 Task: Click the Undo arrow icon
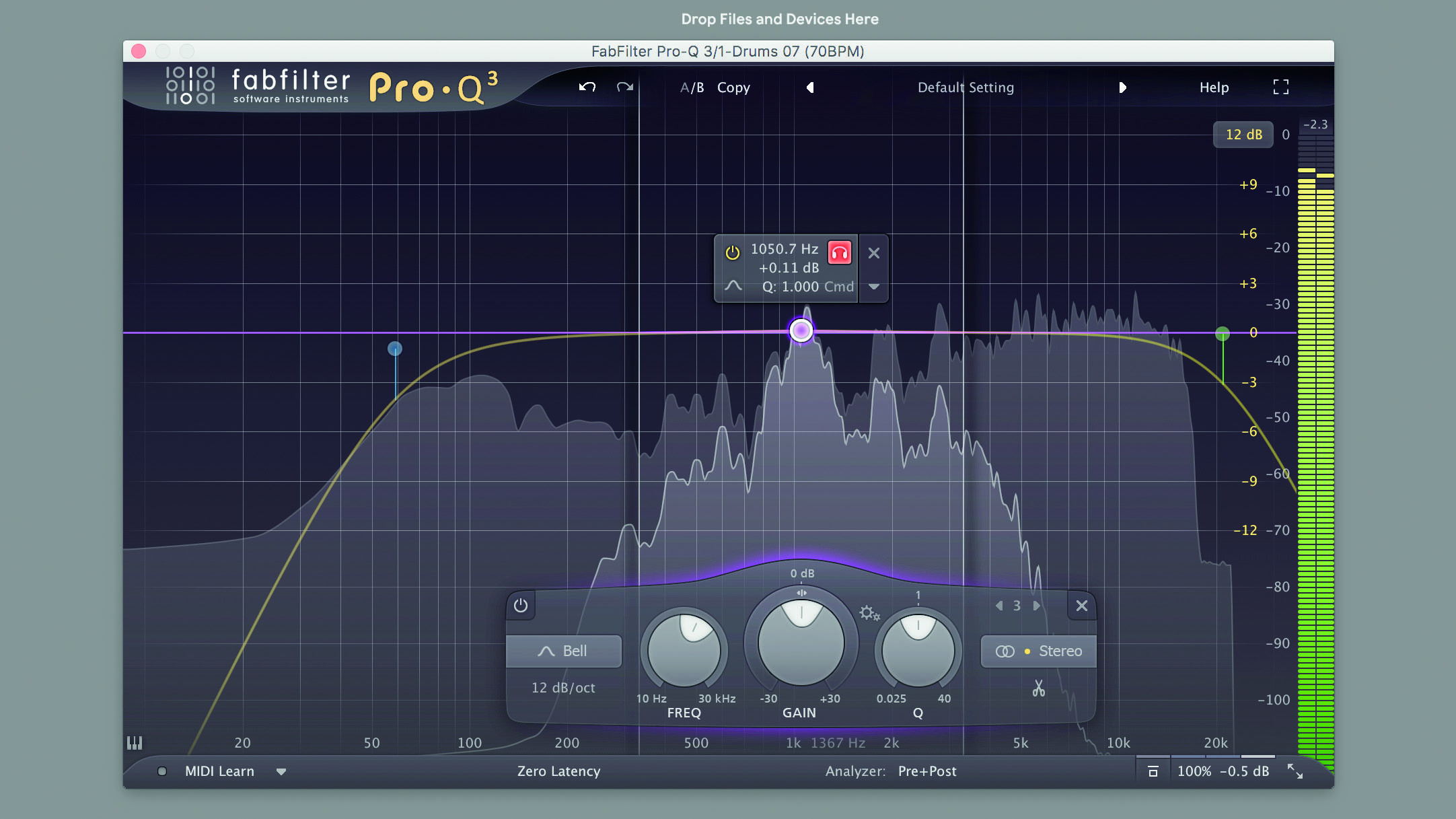click(x=587, y=87)
